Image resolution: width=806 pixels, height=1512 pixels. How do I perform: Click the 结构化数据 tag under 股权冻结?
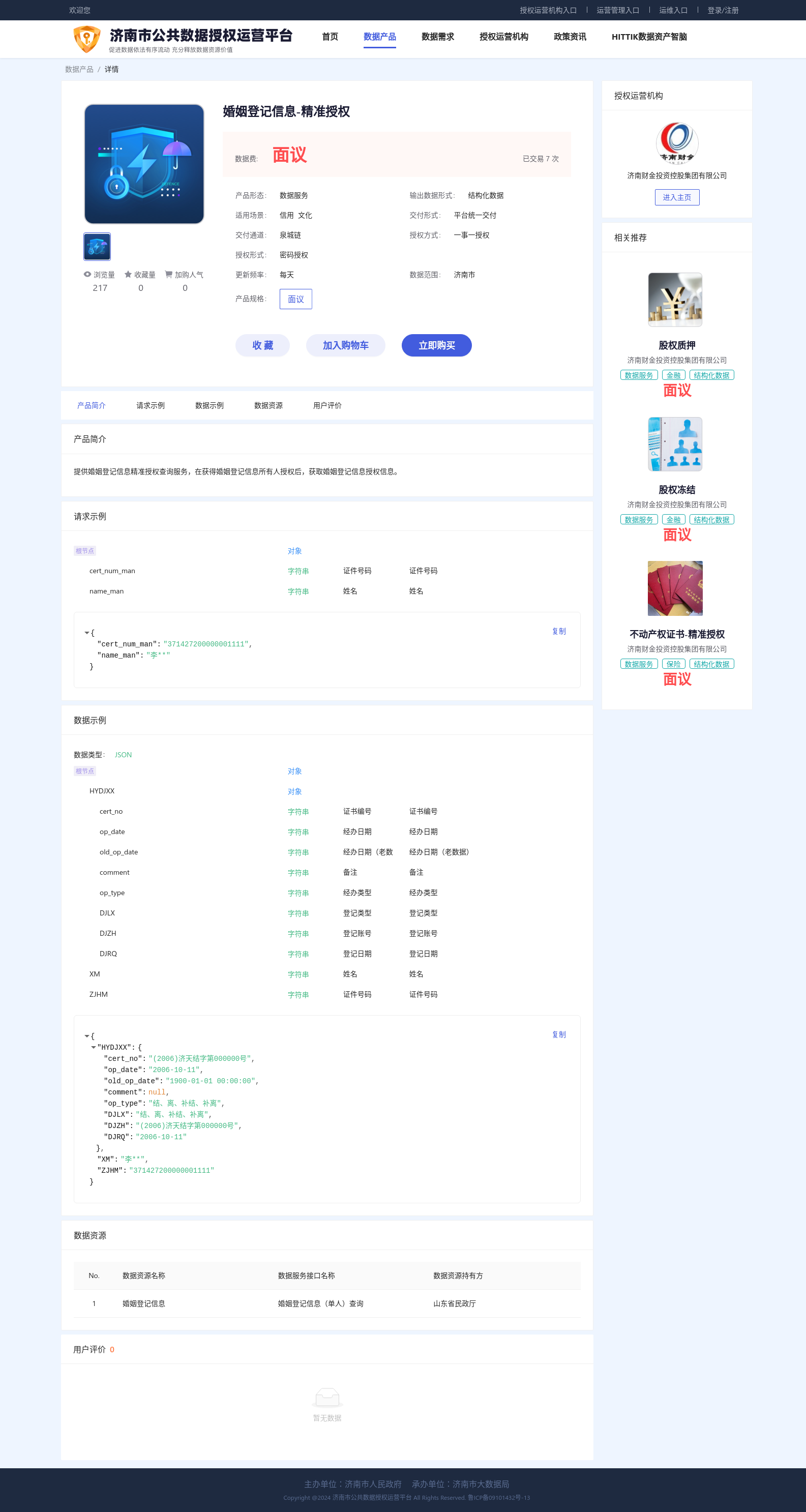click(x=711, y=519)
